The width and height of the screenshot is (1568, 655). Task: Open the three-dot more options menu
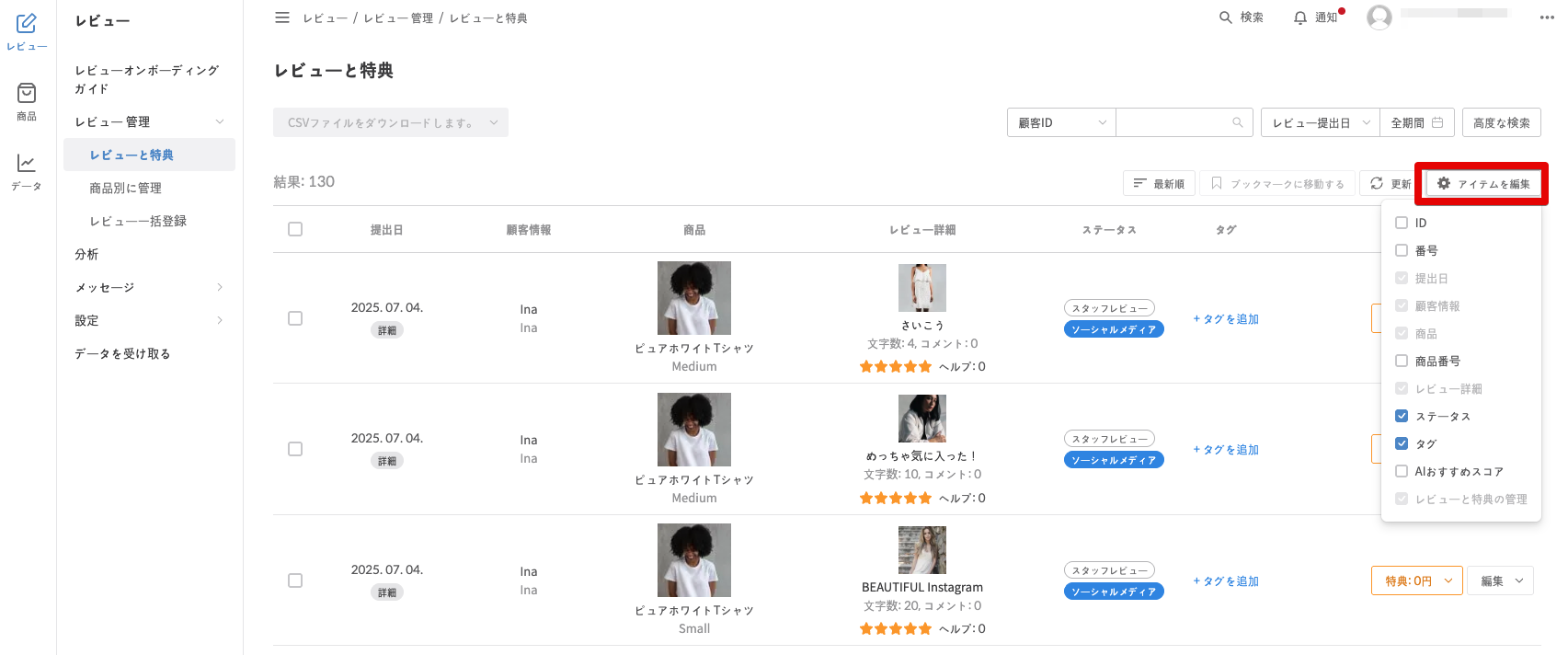pos(1547,17)
